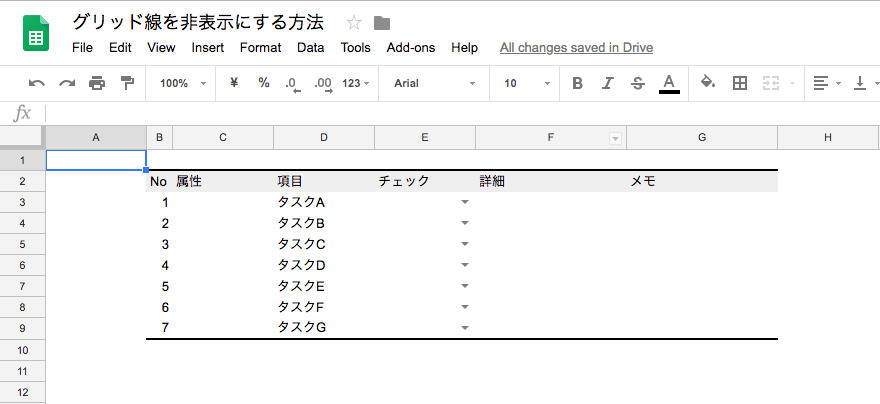Format as yen currency
The width and height of the screenshot is (880, 404).
click(x=234, y=83)
